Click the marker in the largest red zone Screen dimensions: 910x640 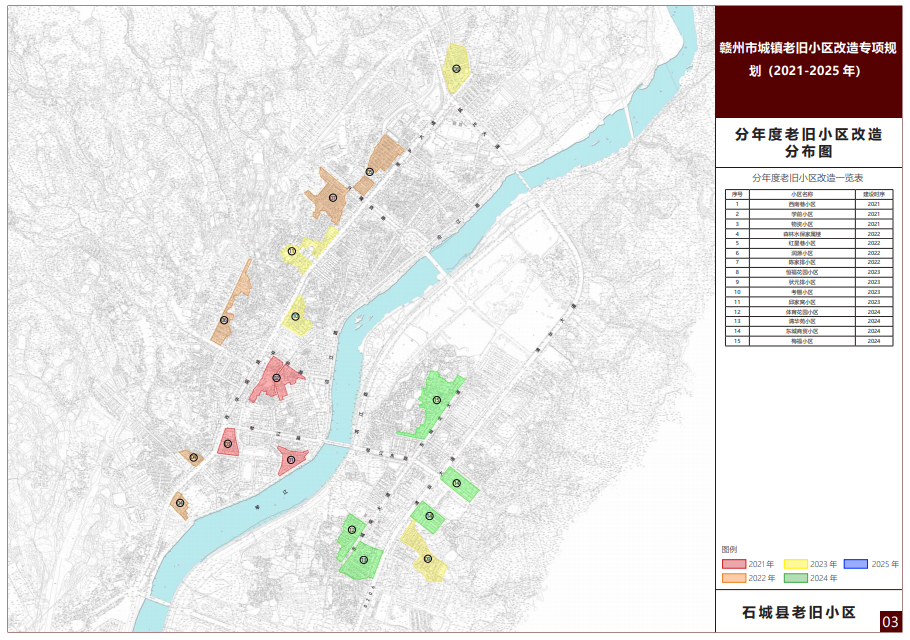pos(276,378)
